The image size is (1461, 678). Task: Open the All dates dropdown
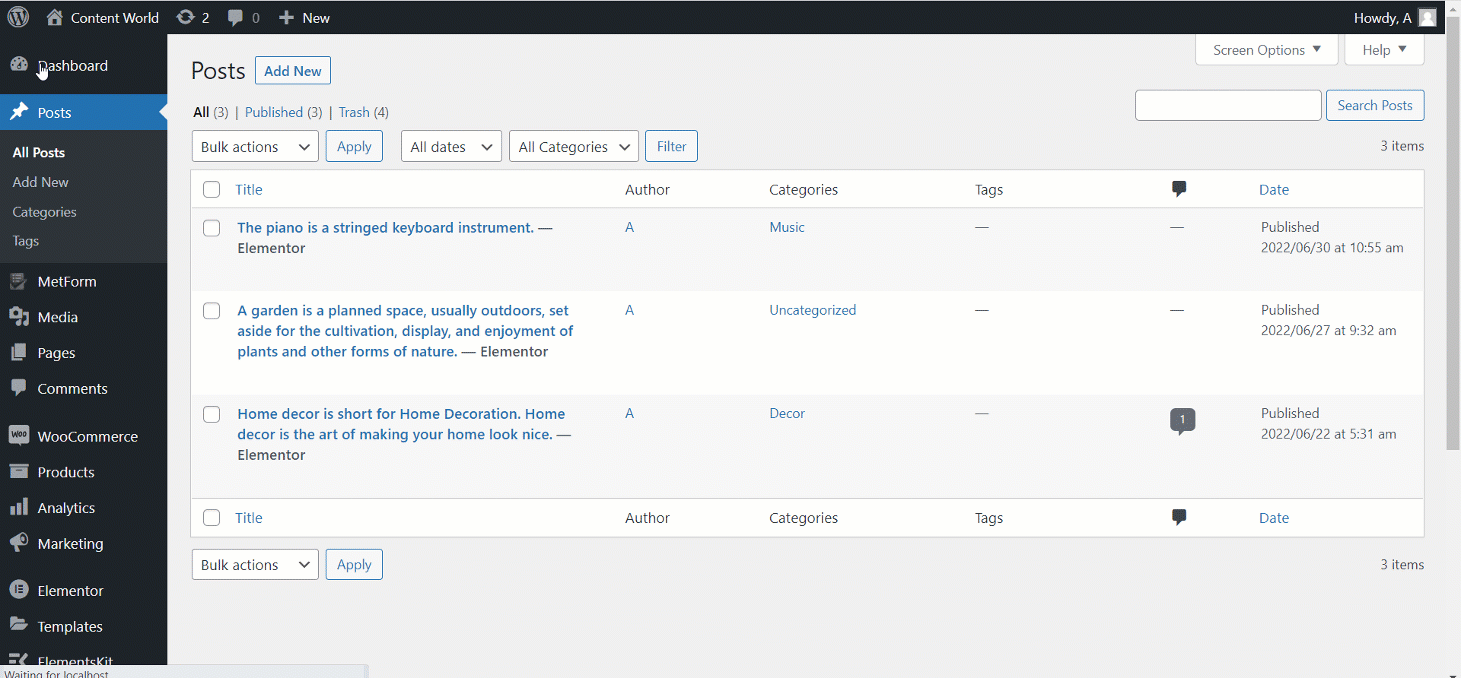(451, 146)
